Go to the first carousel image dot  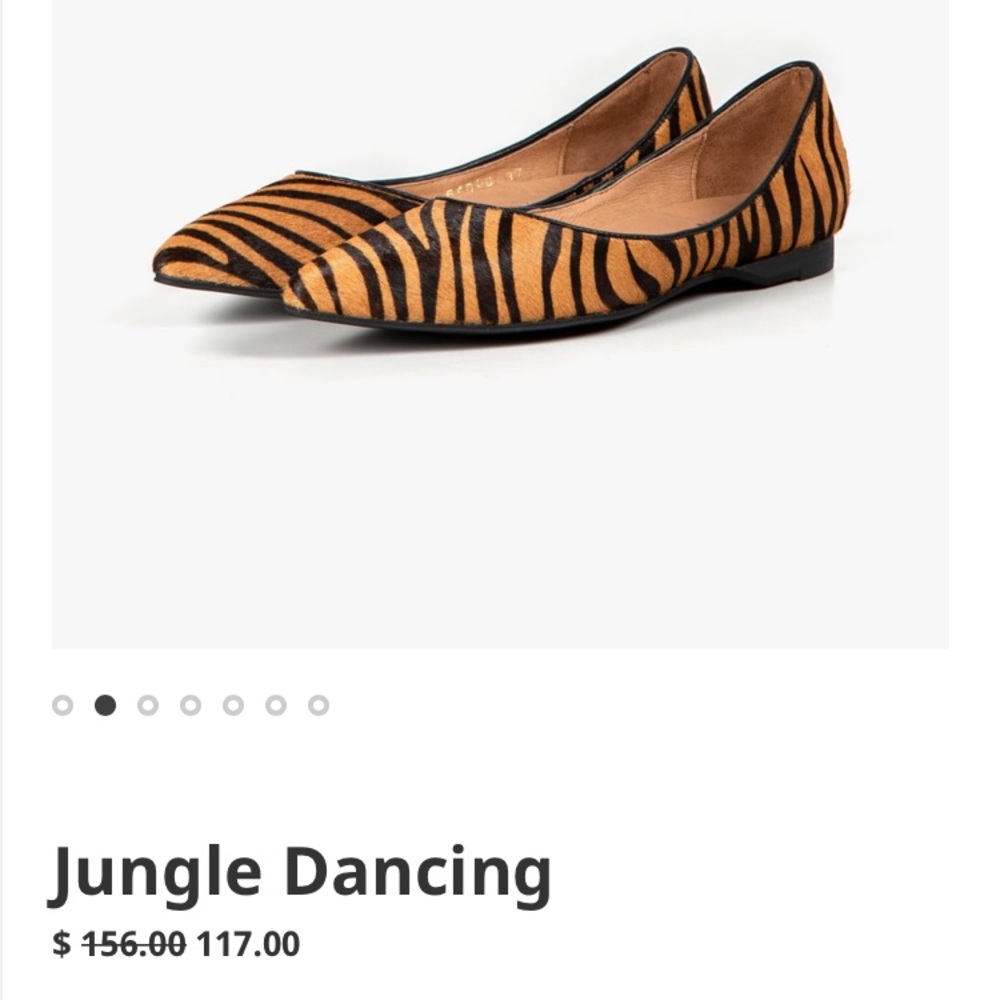(x=62, y=706)
